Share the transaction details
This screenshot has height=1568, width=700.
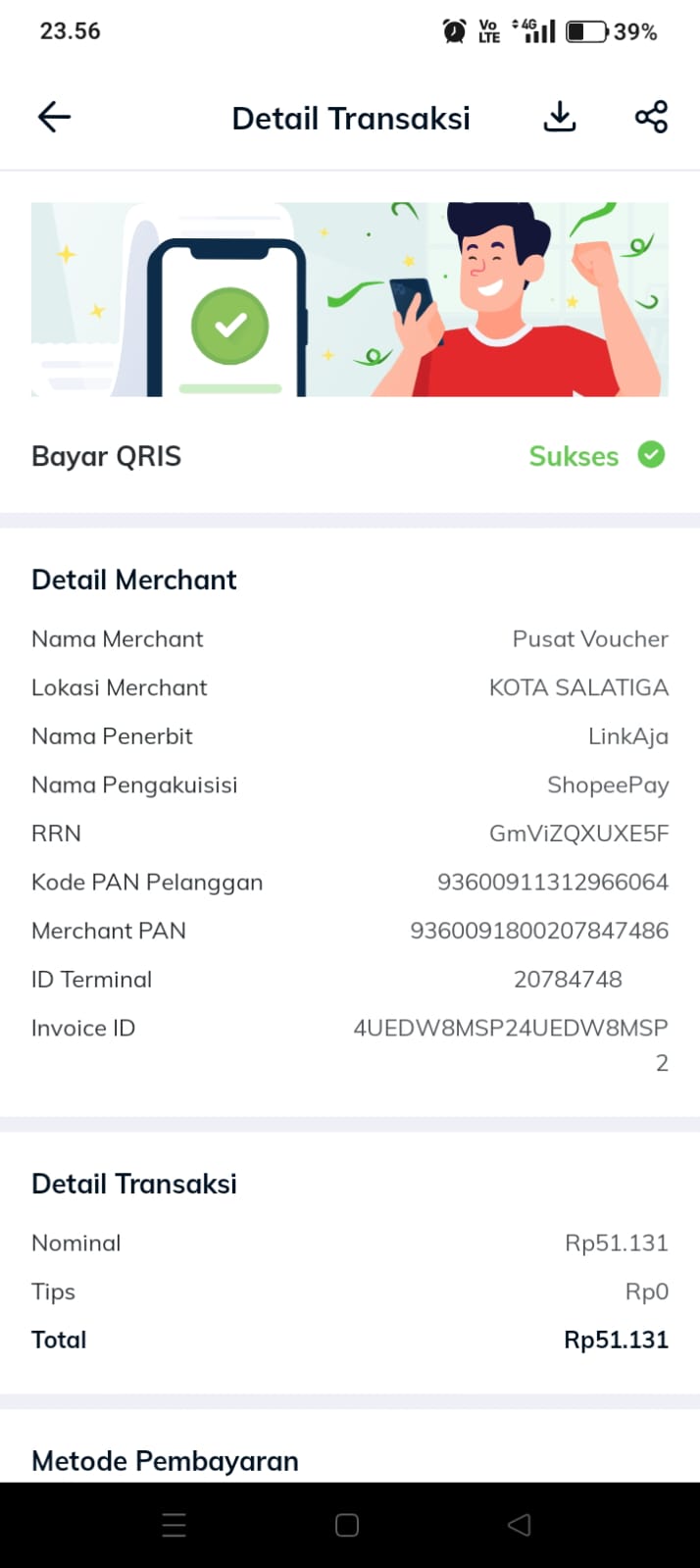651,117
